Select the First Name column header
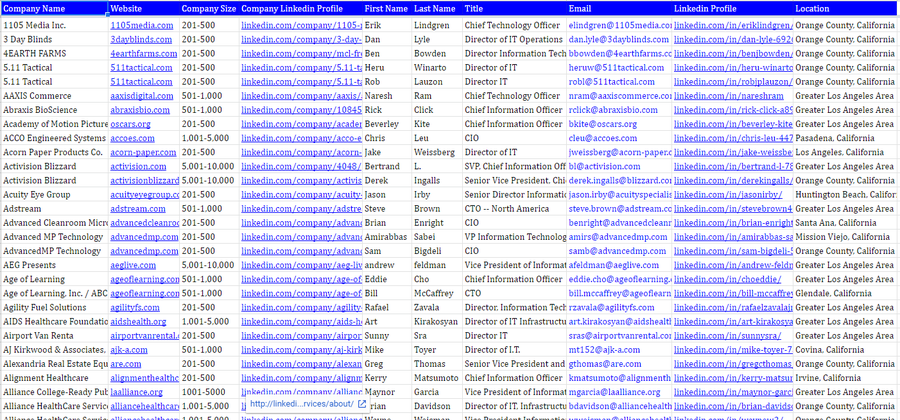This screenshot has width=900, height=420. point(387,9)
